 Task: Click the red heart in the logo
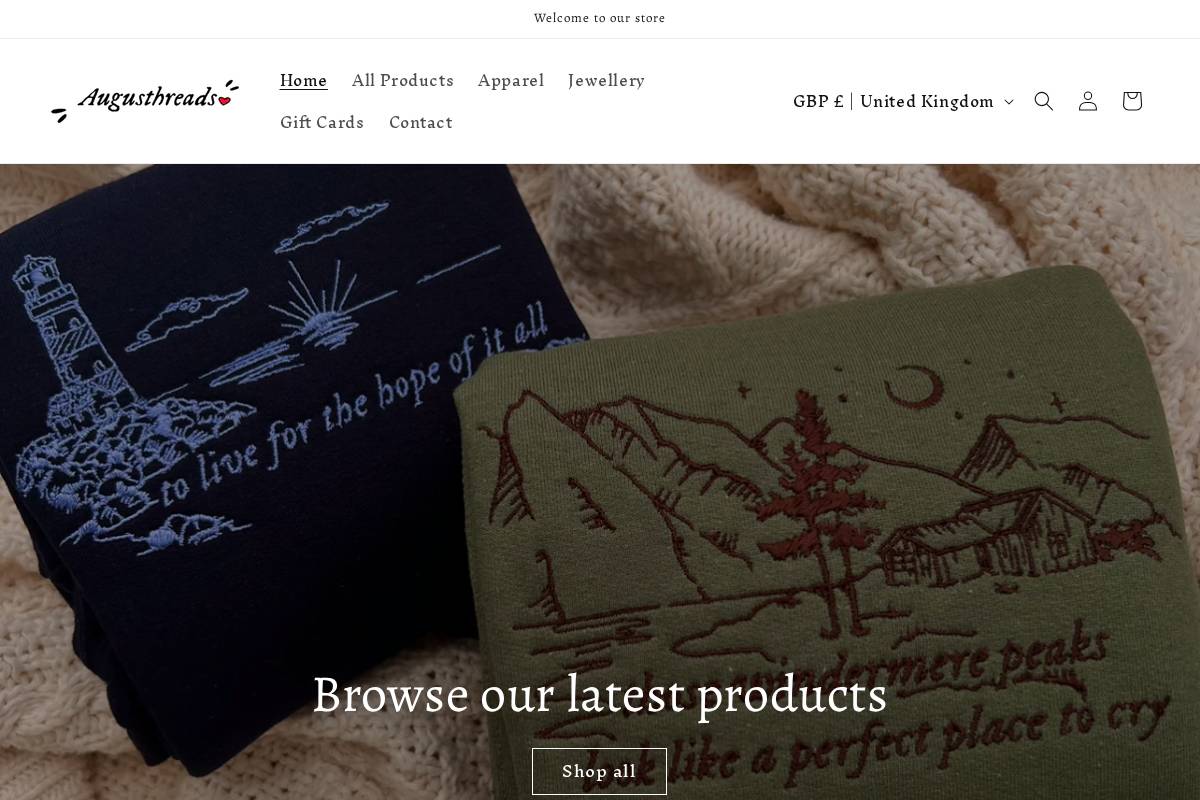point(226,99)
